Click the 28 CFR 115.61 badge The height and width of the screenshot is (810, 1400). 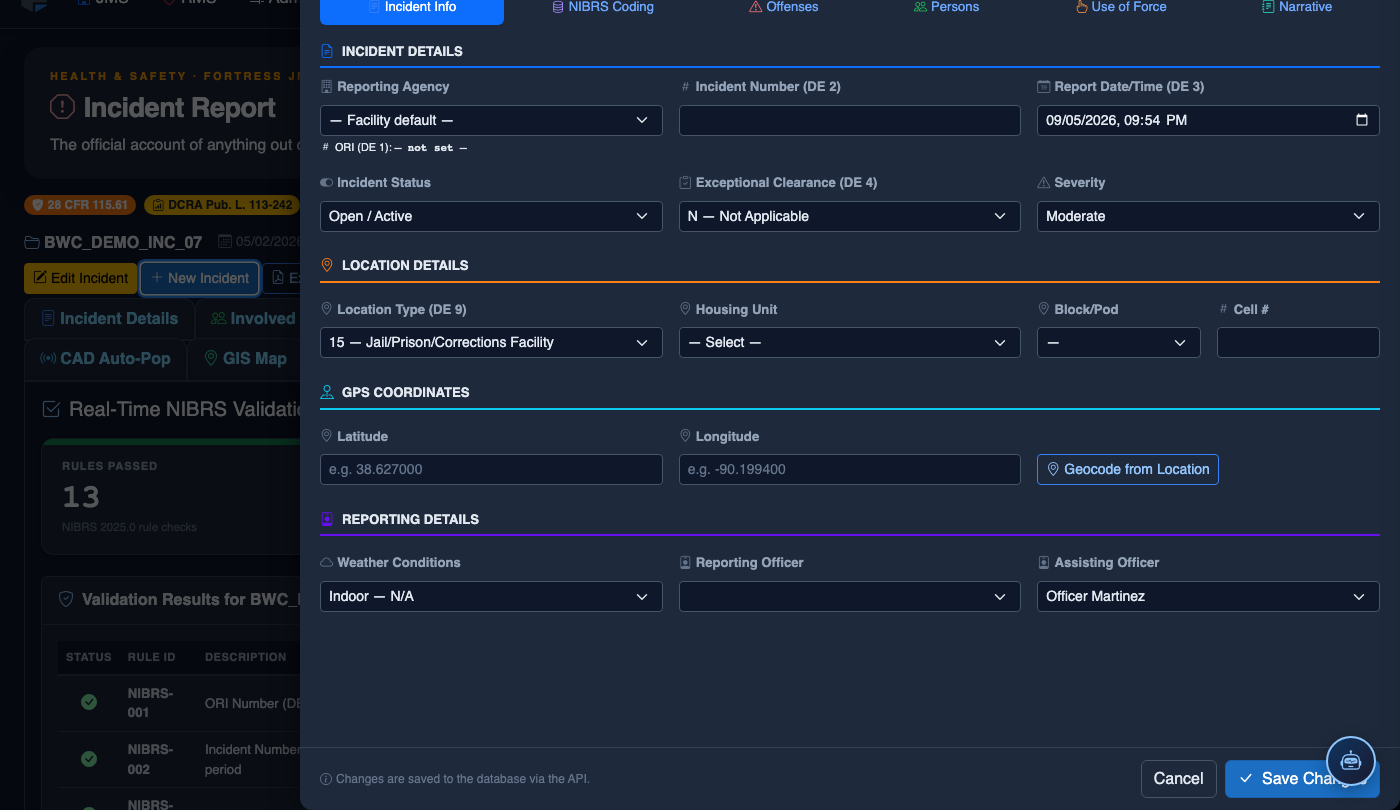pyautogui.click(x=82, y=205)
